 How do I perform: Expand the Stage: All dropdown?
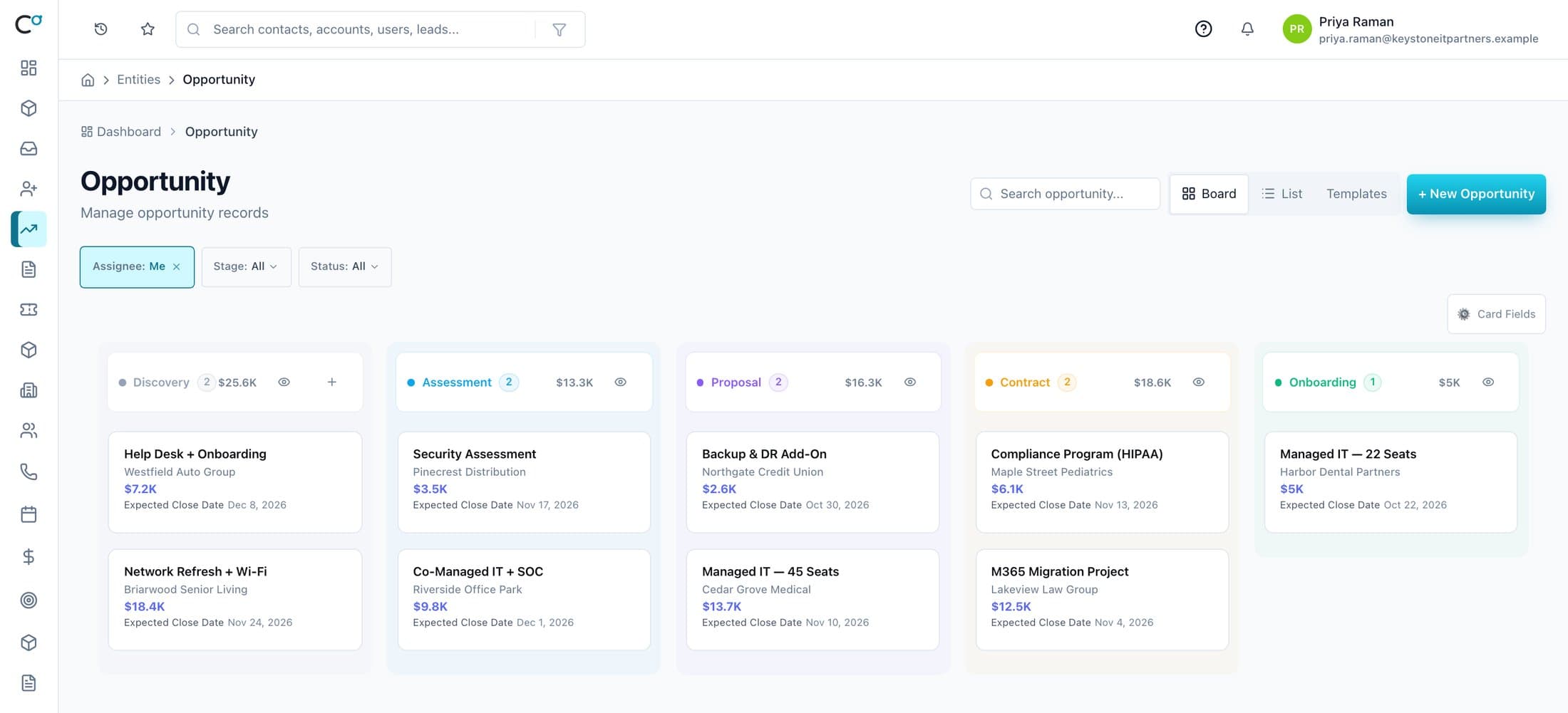246,267
